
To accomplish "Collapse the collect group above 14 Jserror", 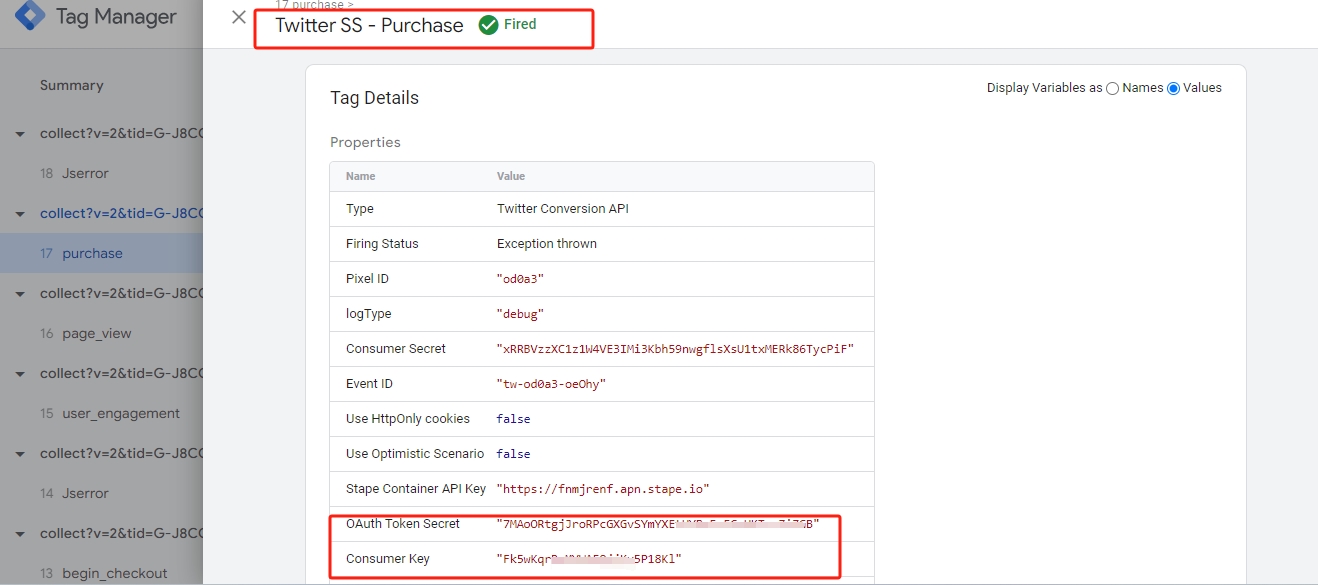I will tap(20, 454).
